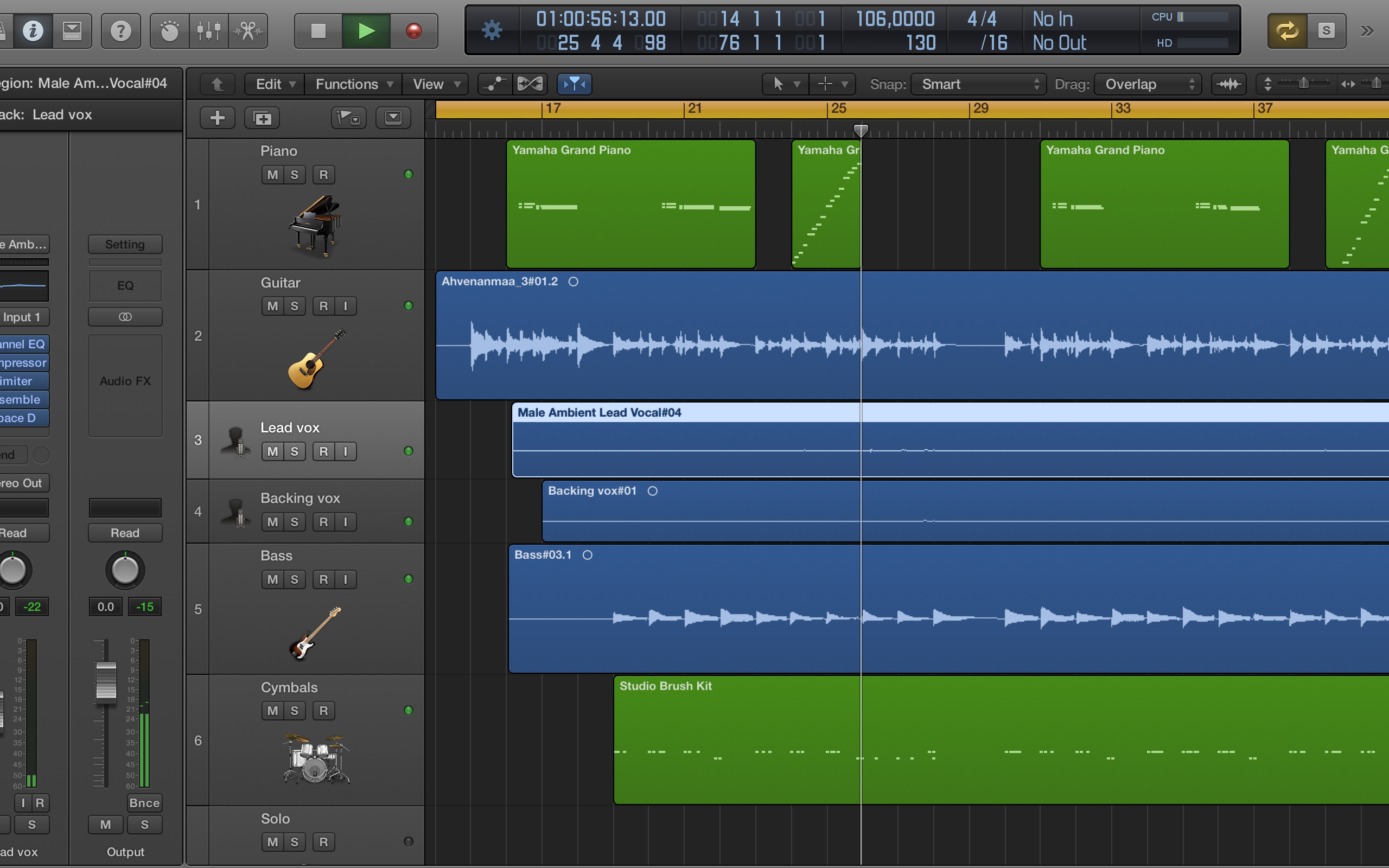Open the Edit menu
The image size is (1389, 868).
coord(275,85)
